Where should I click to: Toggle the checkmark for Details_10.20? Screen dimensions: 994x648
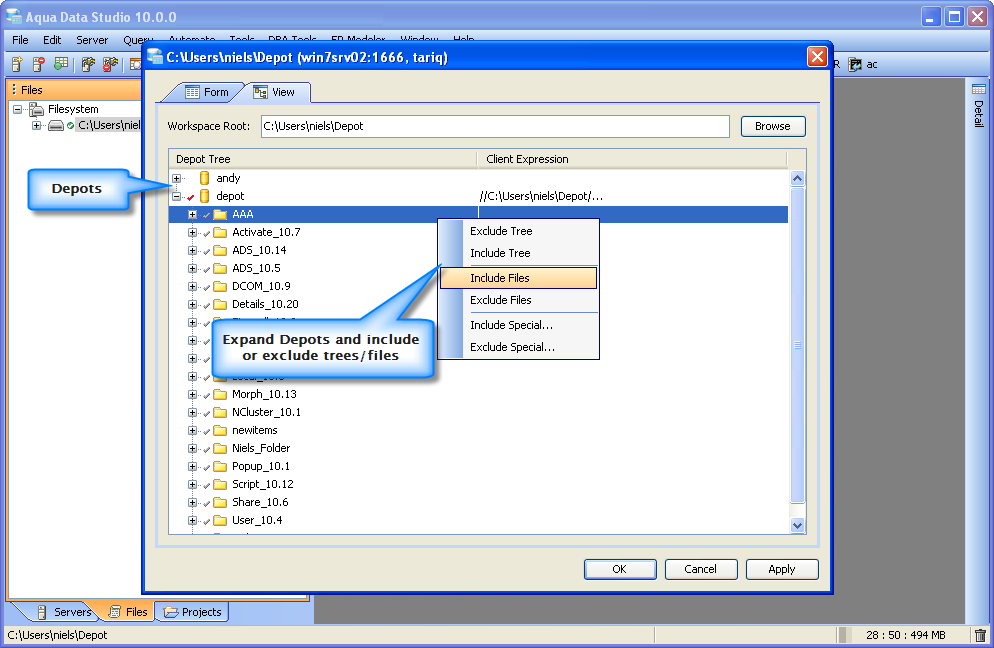[206, 305]
